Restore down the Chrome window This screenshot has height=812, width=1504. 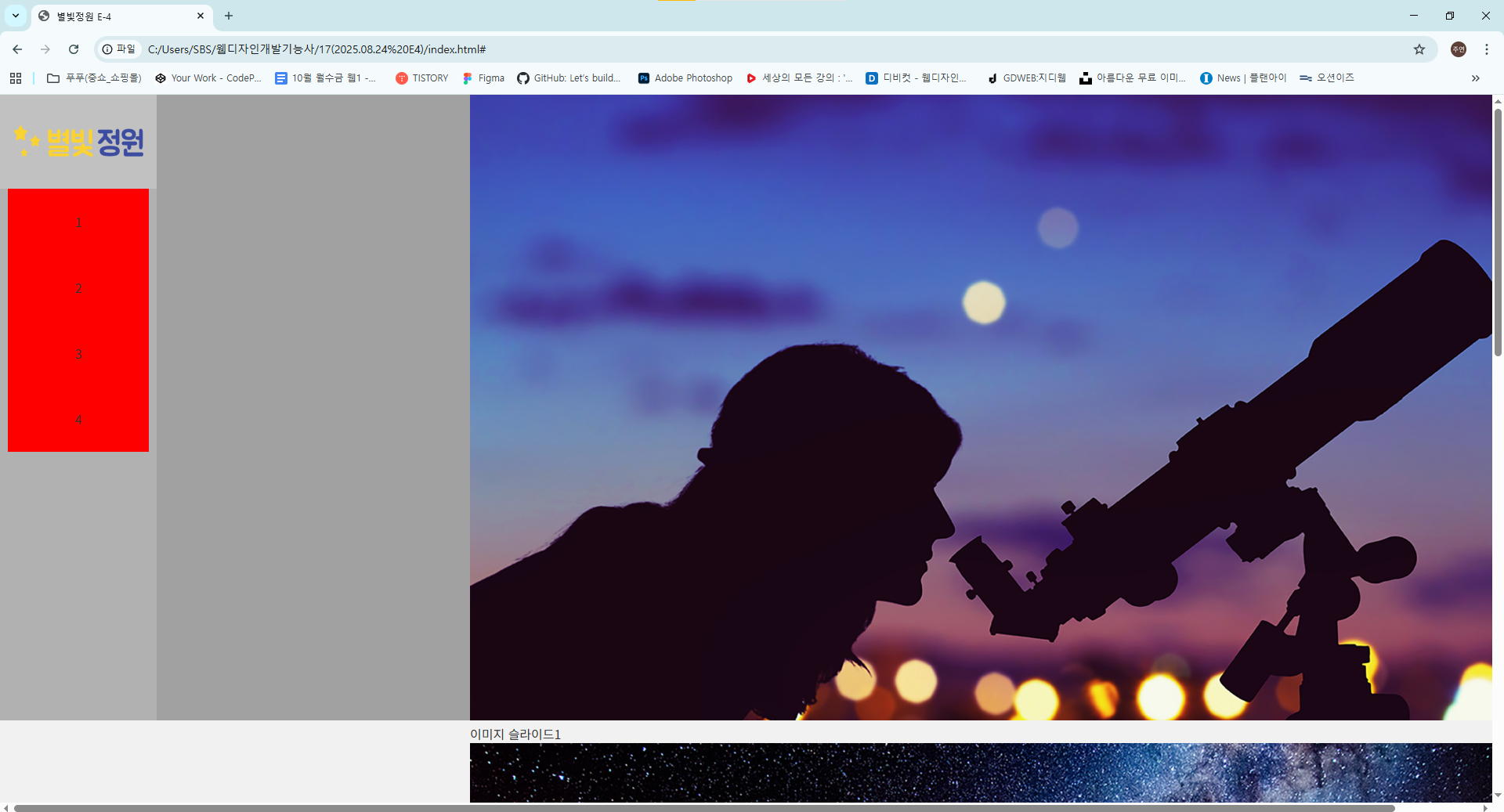point(1450,16)
